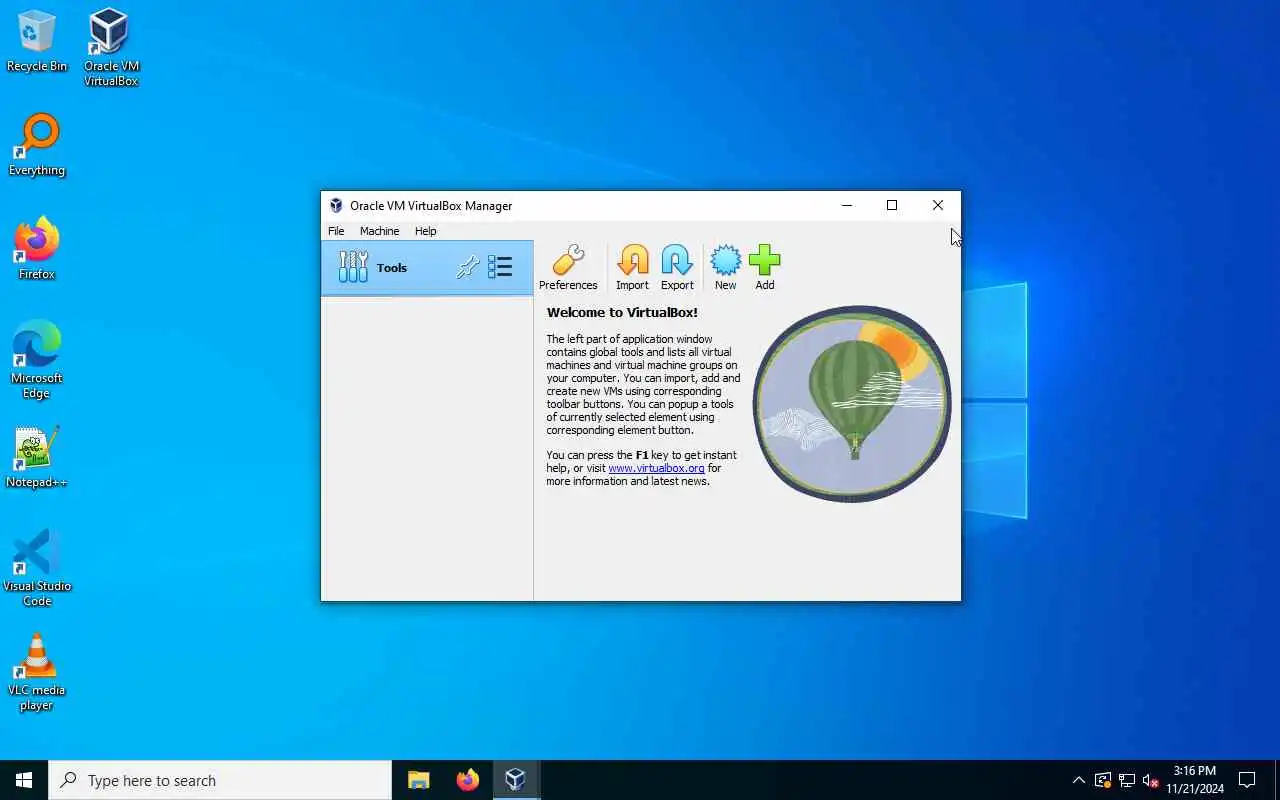The height and width of the screenshot is (800, 1280).
Task: Open the Tools list menu icon
Action: [x=500, y=267]
